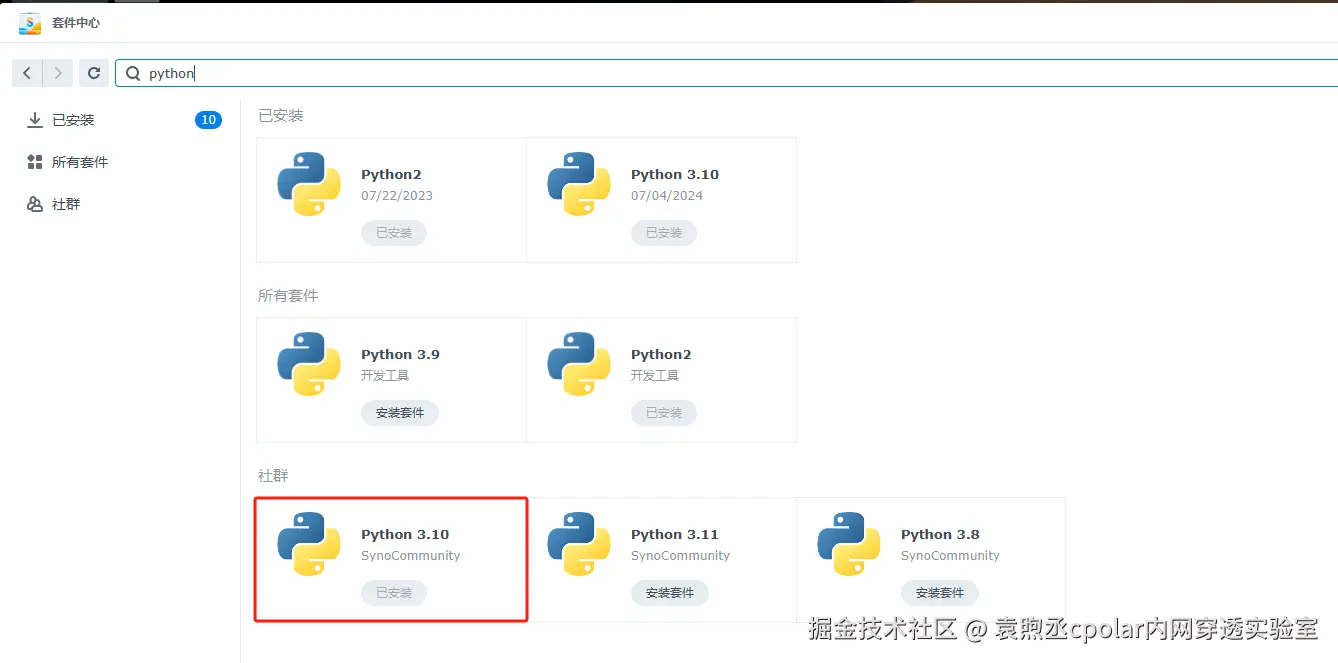Go forward with the right arrow button

click(x=58, y=73)
